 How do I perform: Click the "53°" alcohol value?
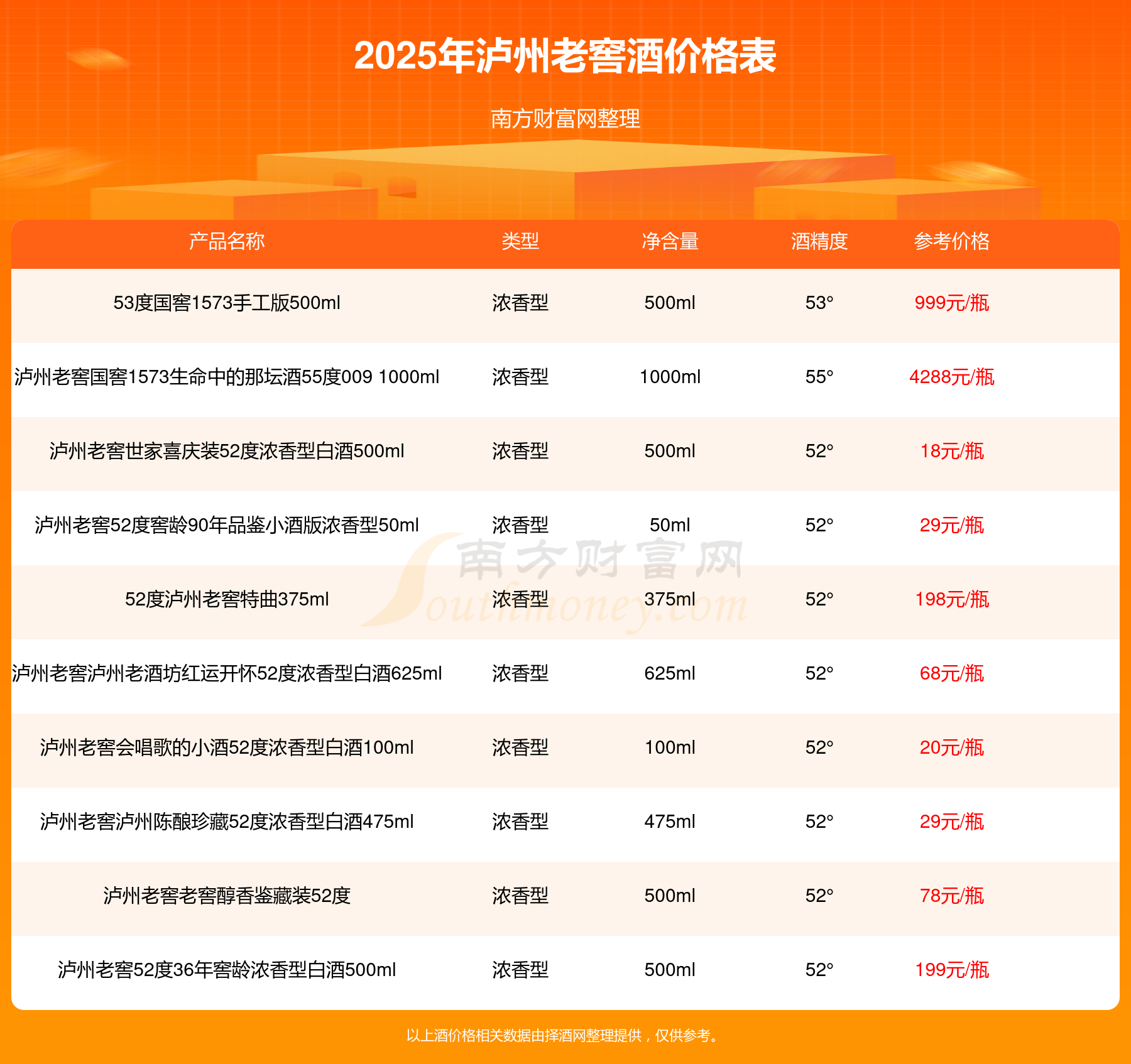(x=819, y=303)
